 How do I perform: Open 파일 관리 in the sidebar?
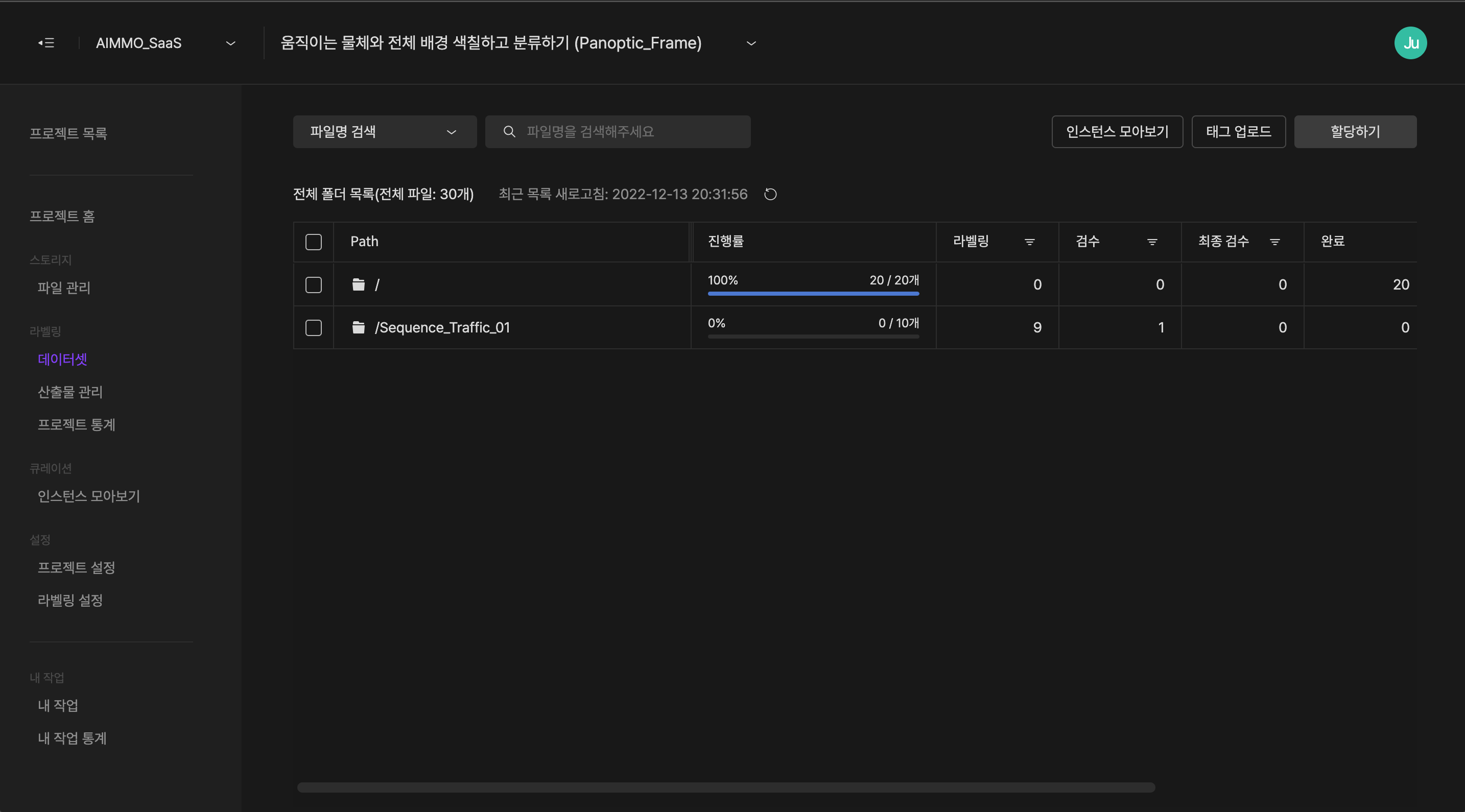pyautogui.click(x=64, y=288)
